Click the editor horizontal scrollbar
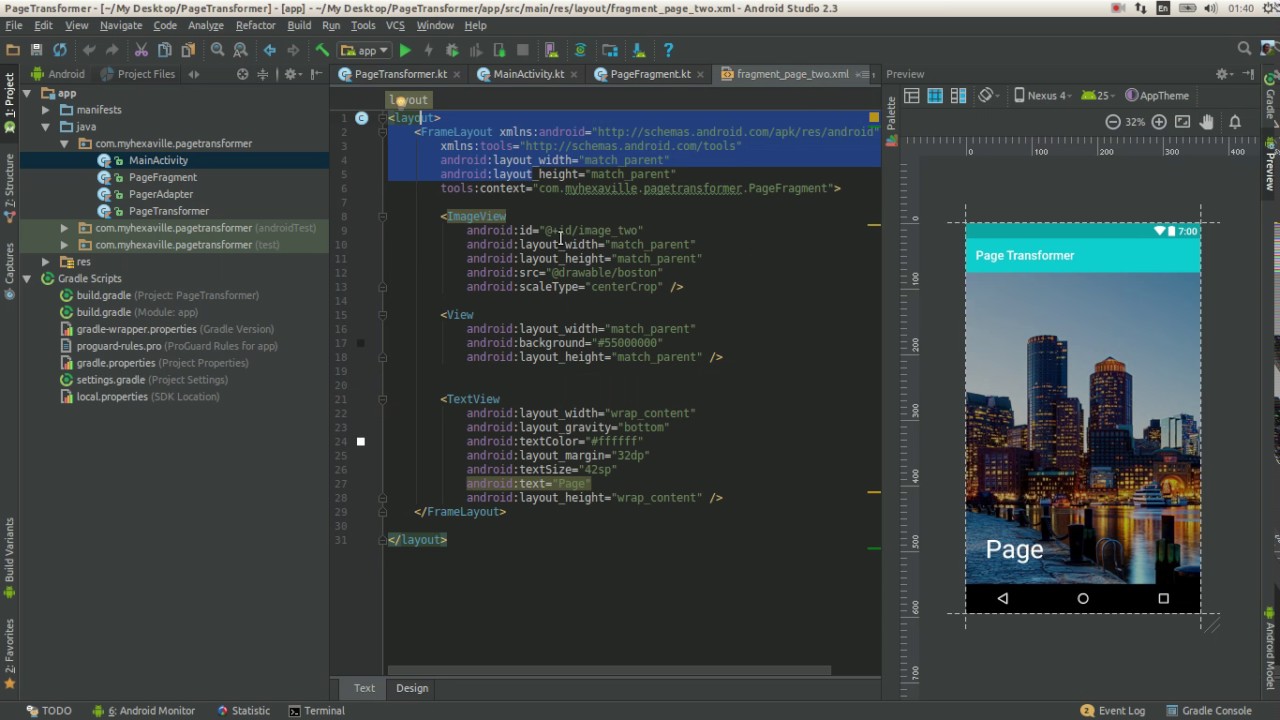The width and height of the screenshot is (1280, 720). coord(609,671)
